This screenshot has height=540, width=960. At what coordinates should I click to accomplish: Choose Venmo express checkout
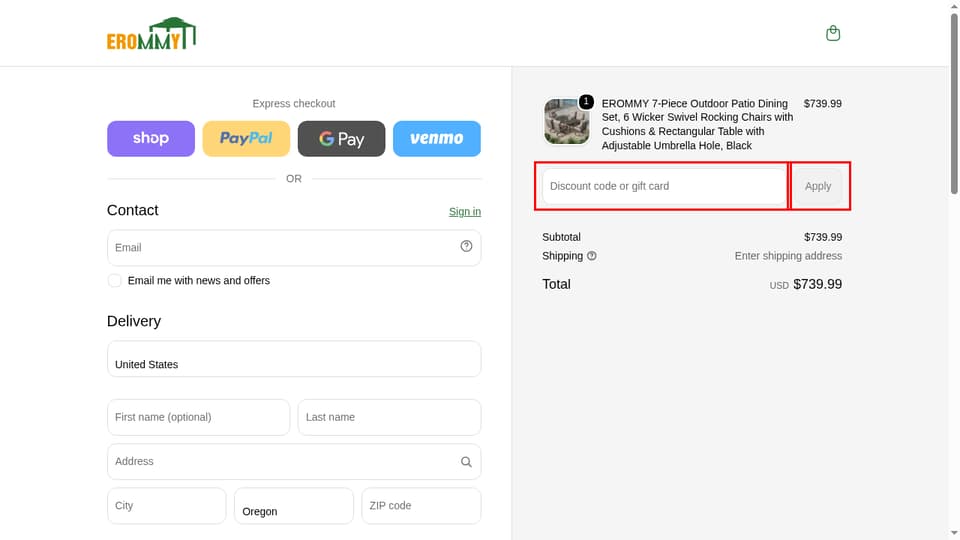[437, 138]
